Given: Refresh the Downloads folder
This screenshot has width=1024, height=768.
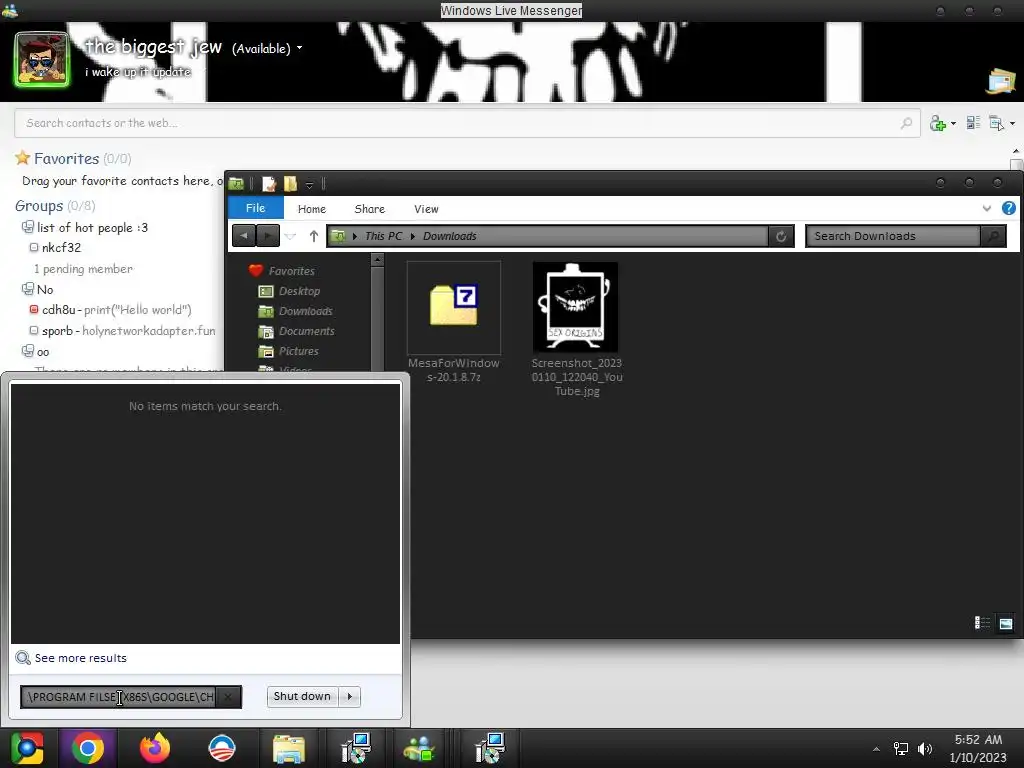Looking at the screenshot, I should 781,236.
